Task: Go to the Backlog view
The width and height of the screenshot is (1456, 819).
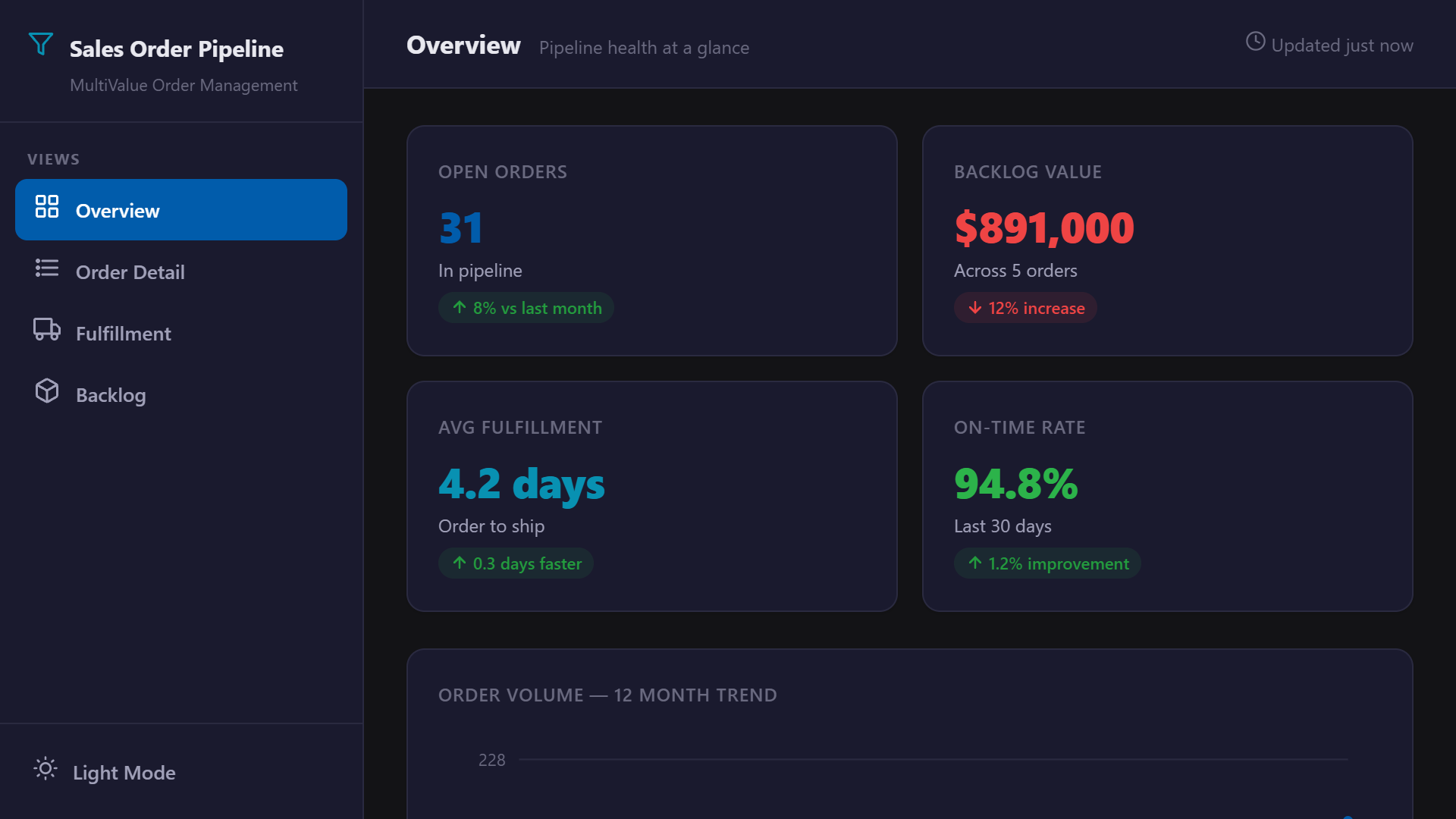Action: (111, 395)
